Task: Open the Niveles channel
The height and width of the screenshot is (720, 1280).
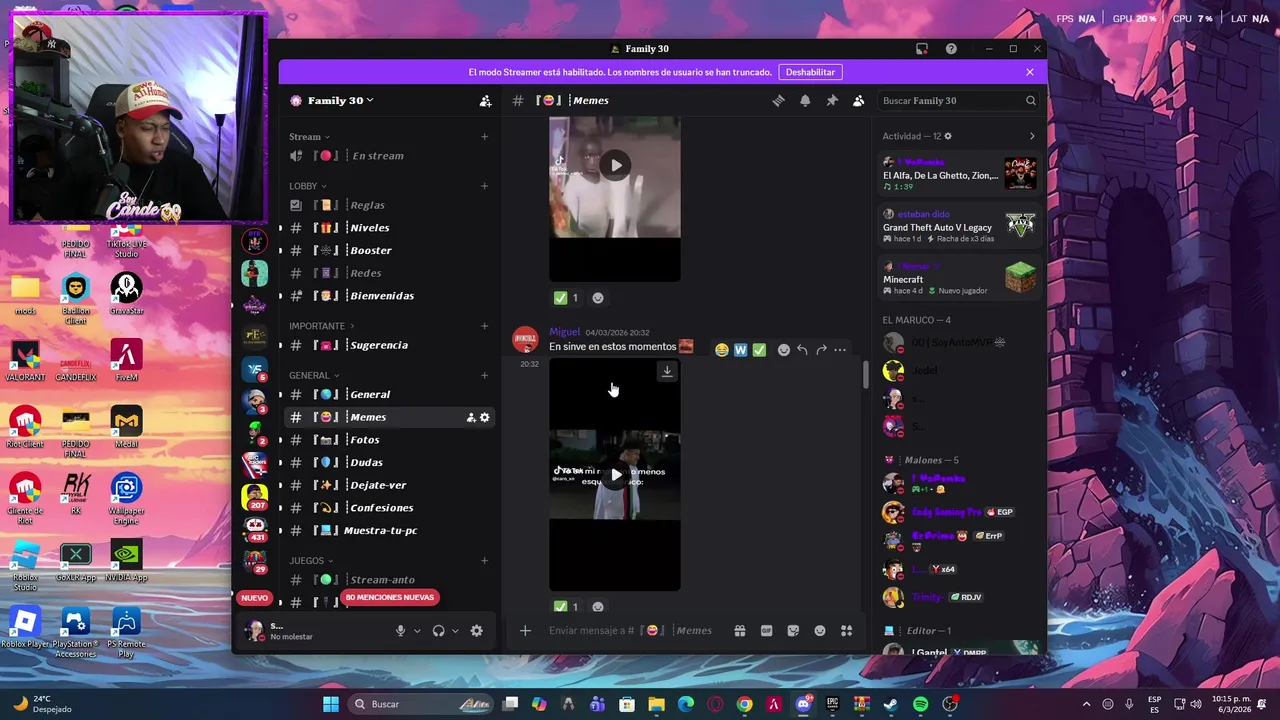Action: [x=390, y=228]
